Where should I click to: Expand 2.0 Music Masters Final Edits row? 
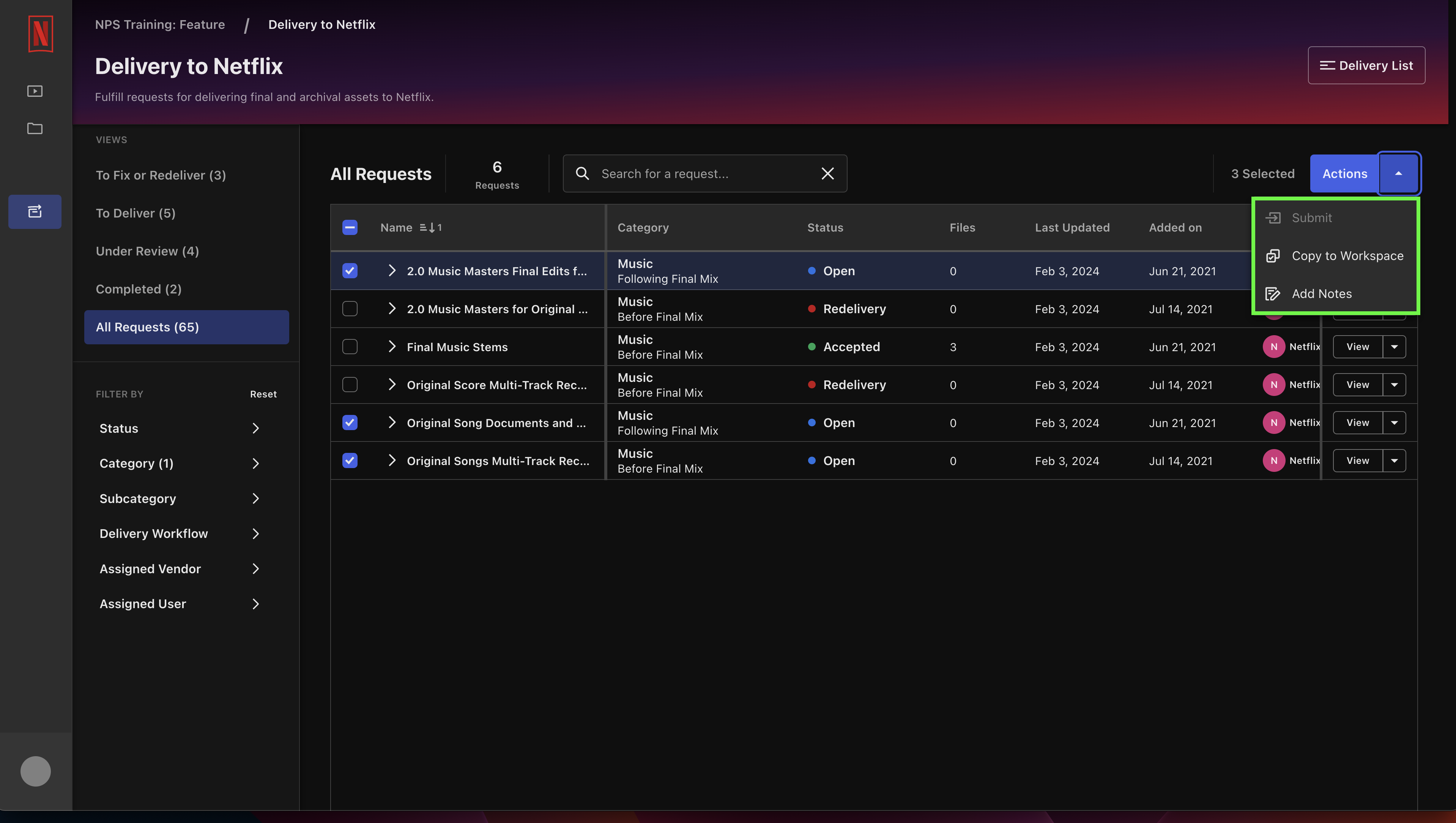click(392, 271)
